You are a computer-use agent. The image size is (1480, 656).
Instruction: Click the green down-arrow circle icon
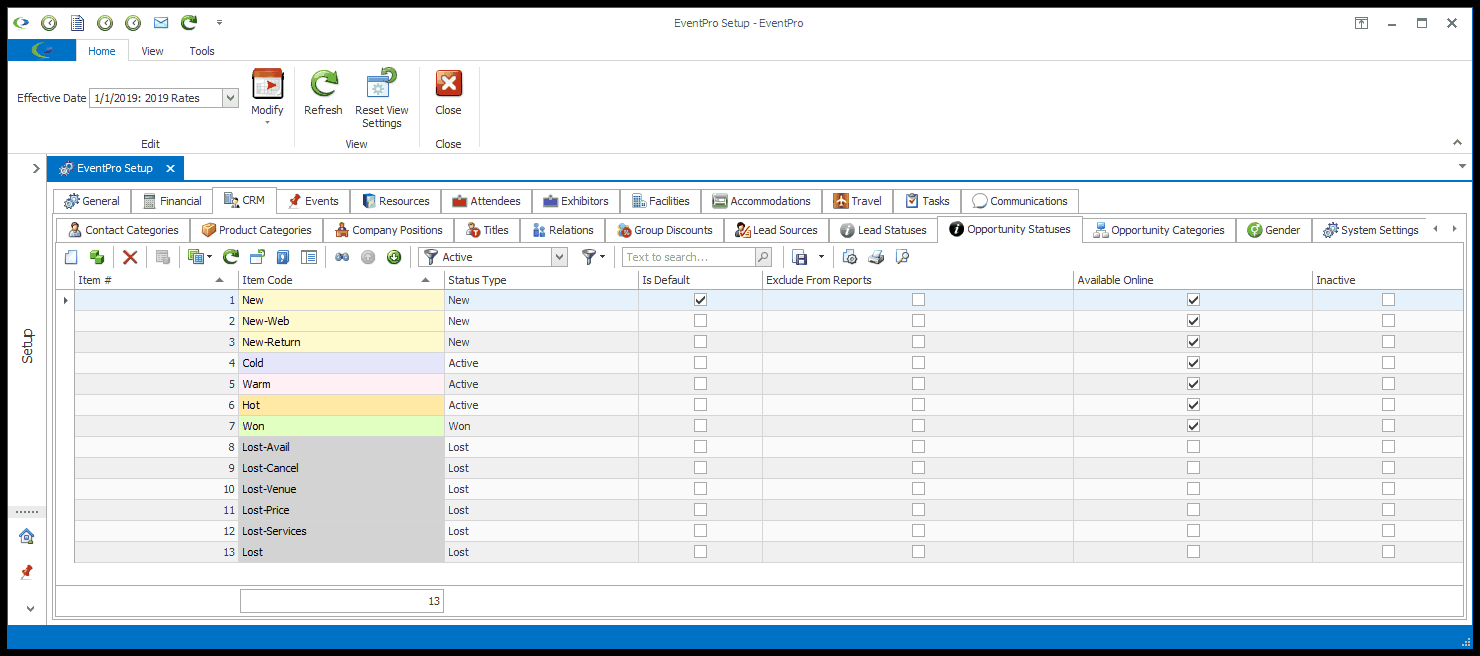[x=394, y=257]
